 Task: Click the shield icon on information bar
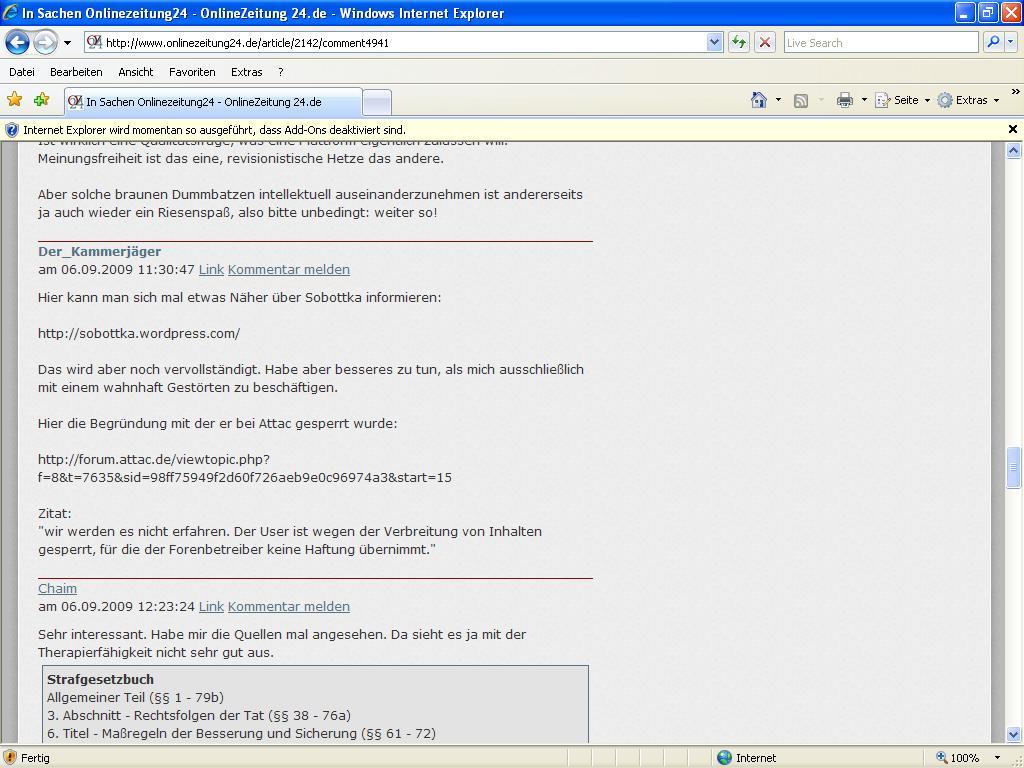click(12, 129)
